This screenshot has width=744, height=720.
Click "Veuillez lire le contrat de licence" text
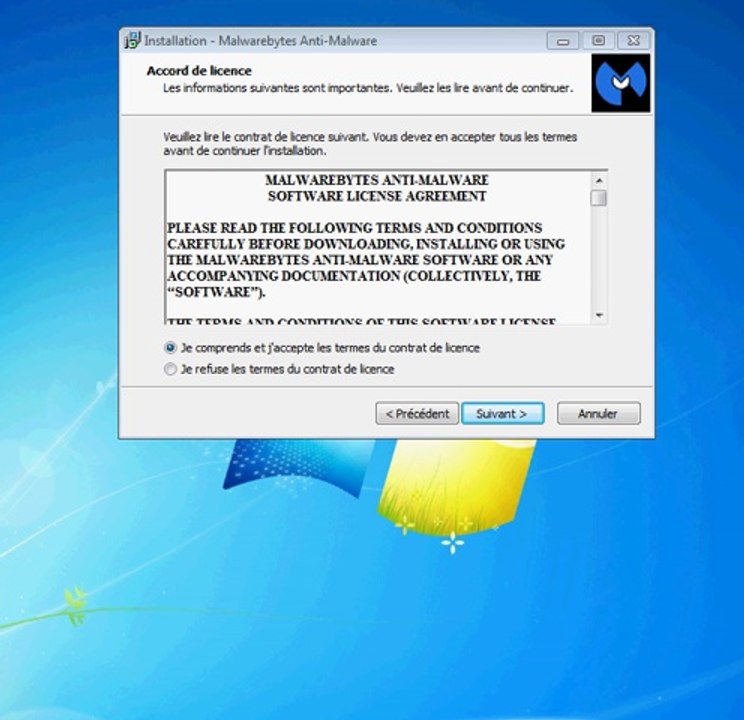(370, 144)
